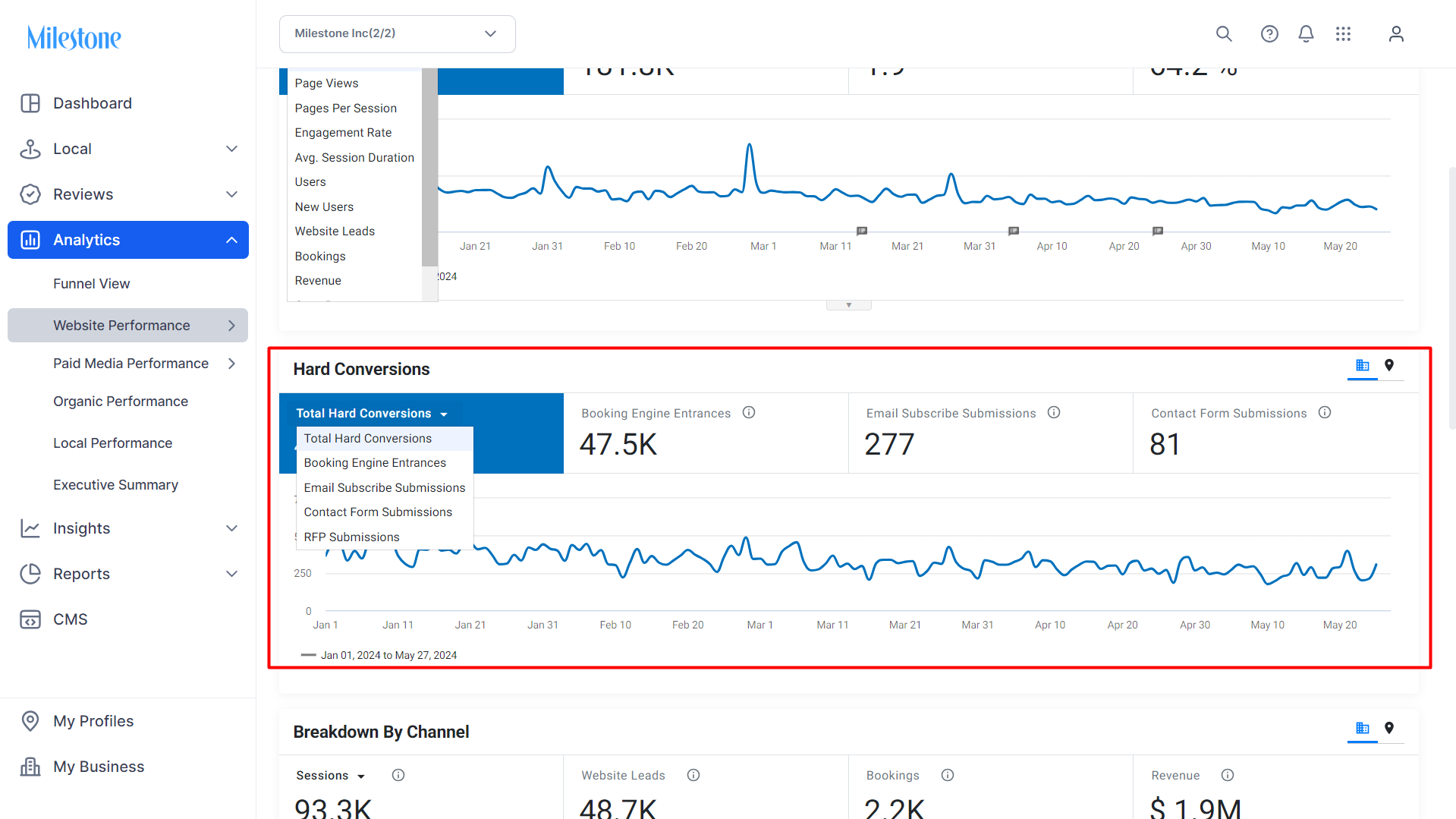
Task: Show info for Booking Engine Entrances
Action: 749,413
